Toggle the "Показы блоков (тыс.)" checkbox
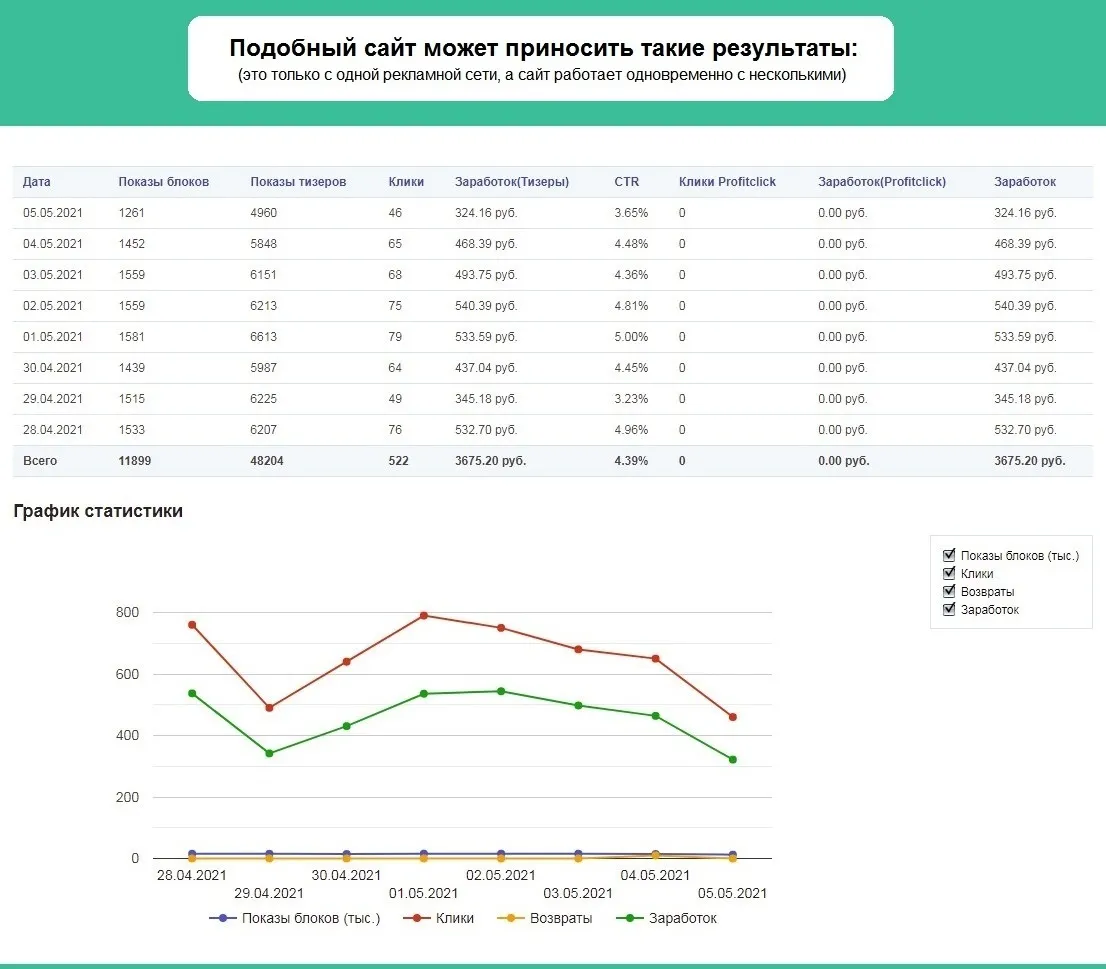This screenshot has height=969, width=1106. tap(949, 555)
